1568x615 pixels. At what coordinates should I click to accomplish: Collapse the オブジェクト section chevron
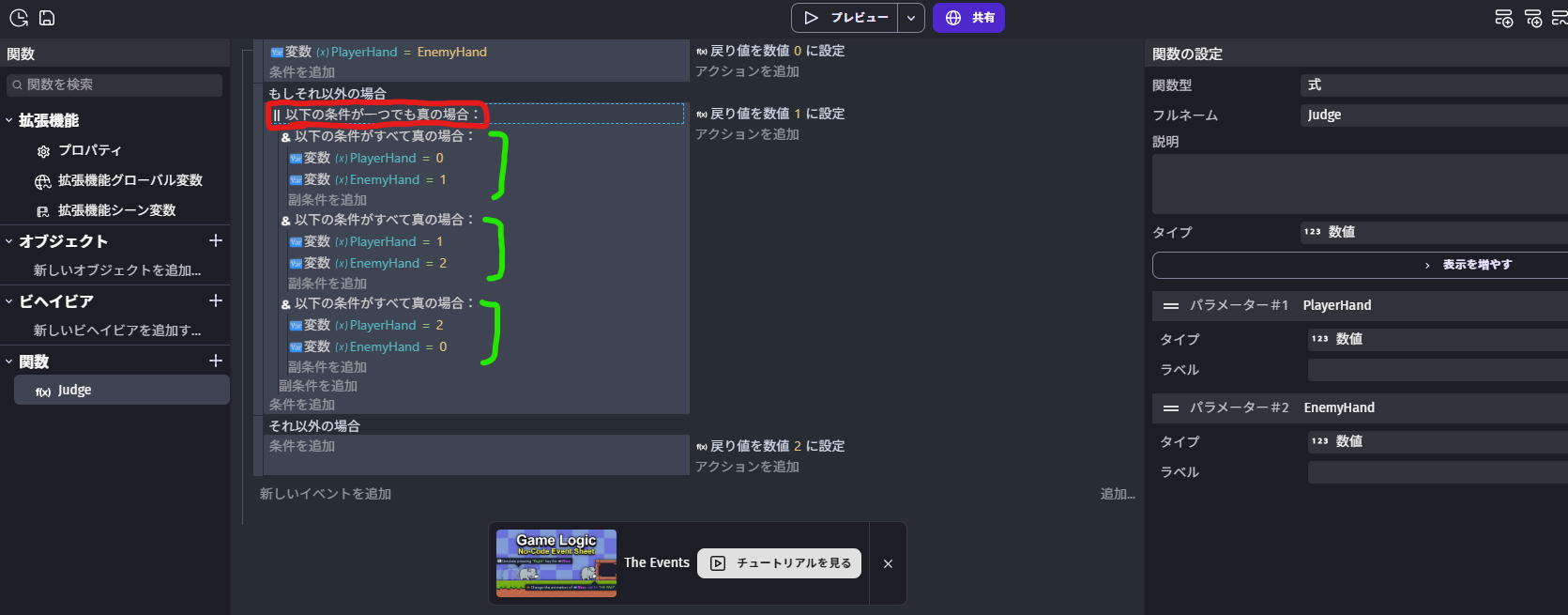(9, 241)
